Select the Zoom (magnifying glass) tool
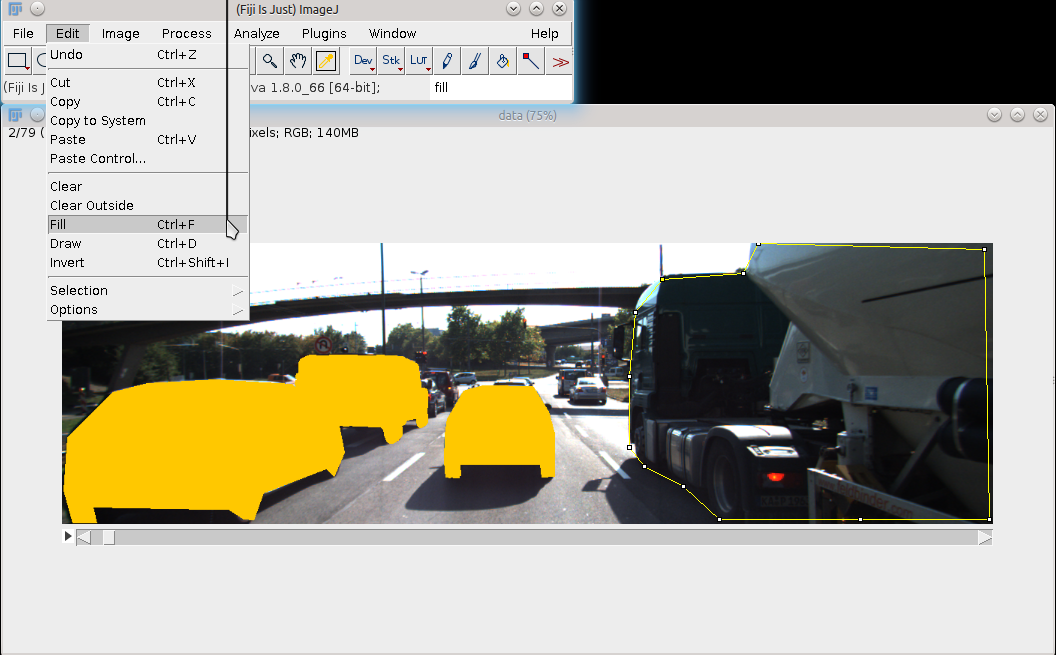Viewport: 1056px width, 655px height. [269, 61]
